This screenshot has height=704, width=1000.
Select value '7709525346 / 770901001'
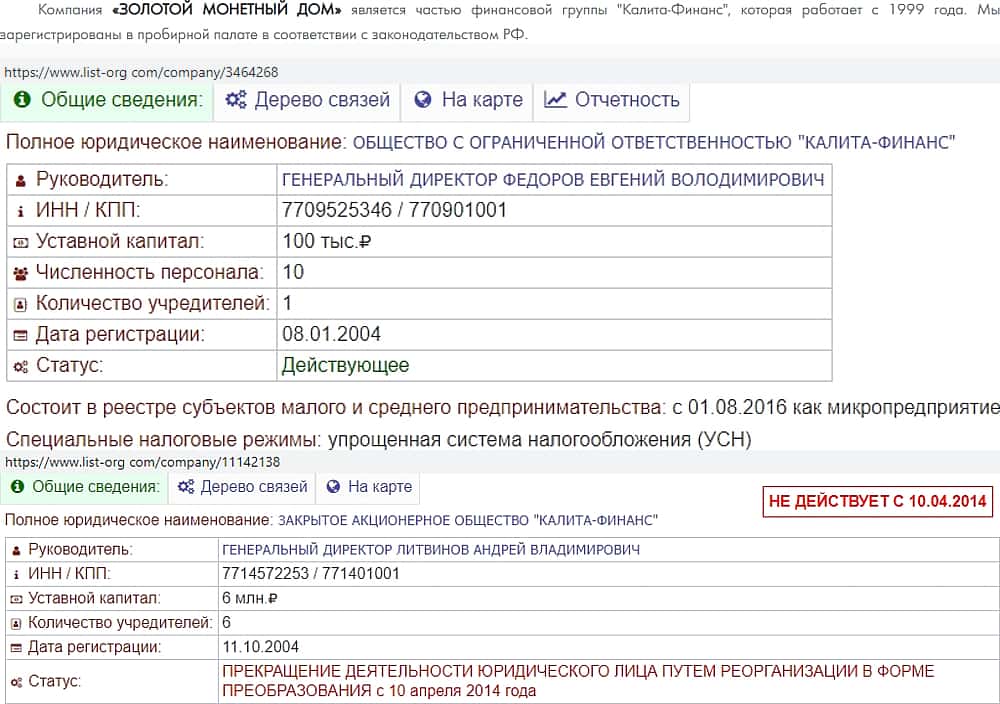pyautogui.click(x=394, y=210)
